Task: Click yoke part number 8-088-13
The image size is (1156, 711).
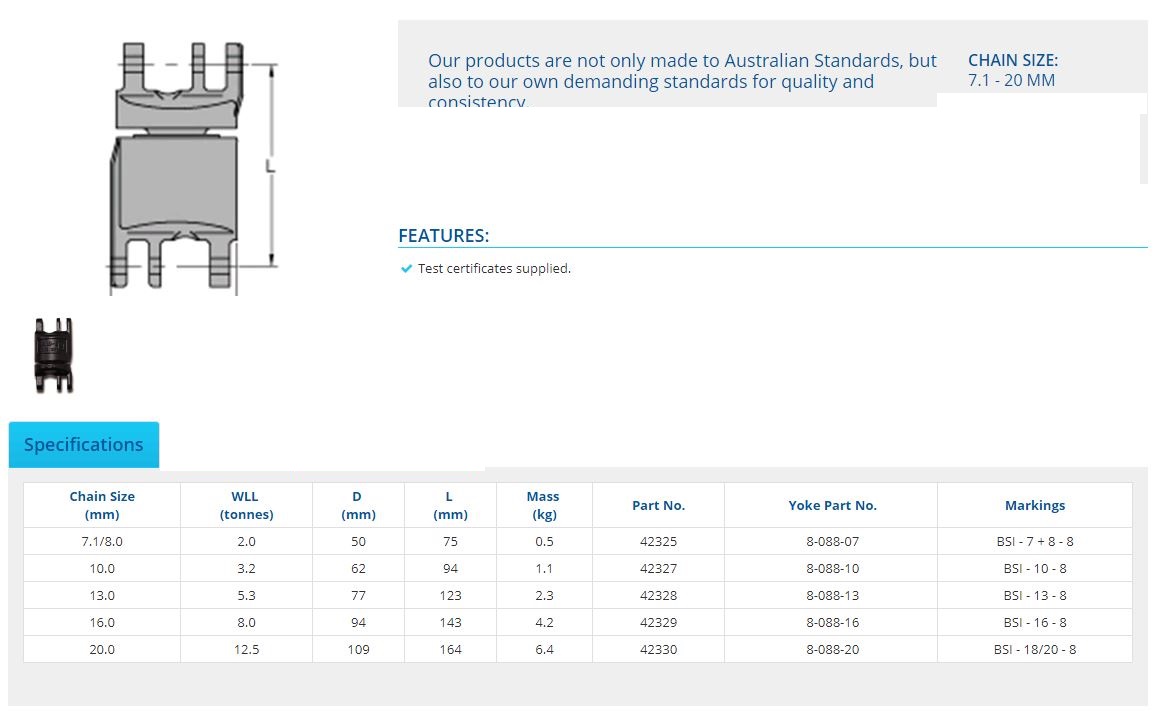Action: 832,595
